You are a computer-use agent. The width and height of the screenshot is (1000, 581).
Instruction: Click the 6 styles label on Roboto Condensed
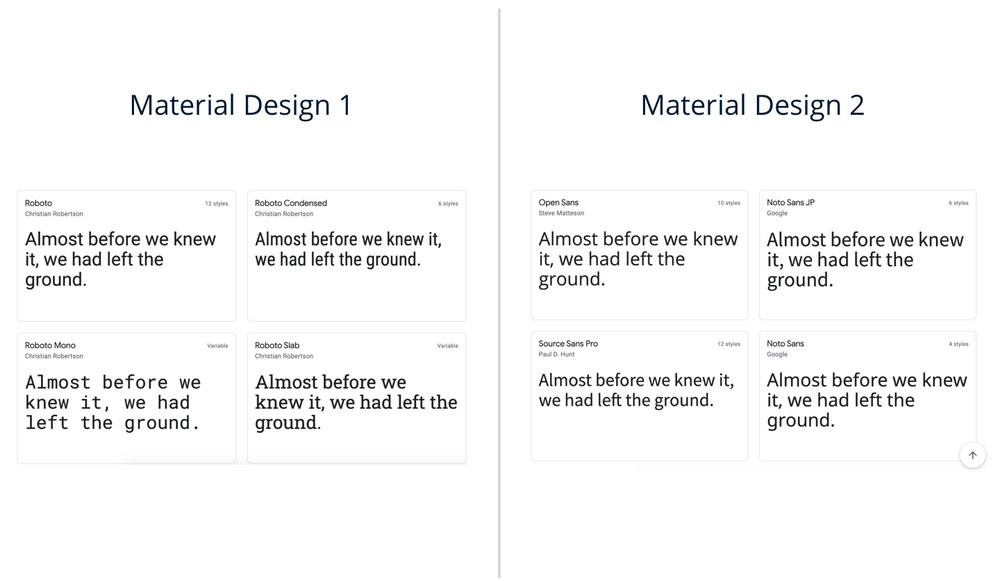click(x=447, y=203)
